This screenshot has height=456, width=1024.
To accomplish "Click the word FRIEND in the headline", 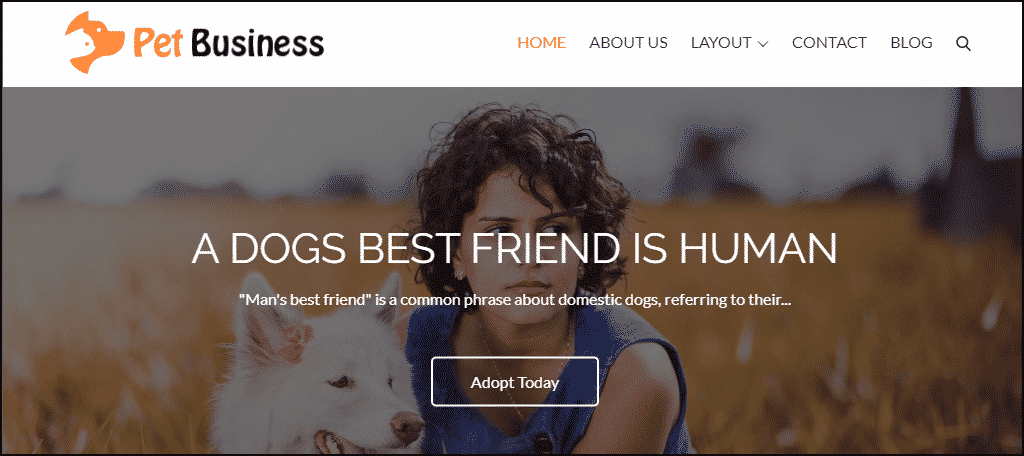I will click(546, 248).
